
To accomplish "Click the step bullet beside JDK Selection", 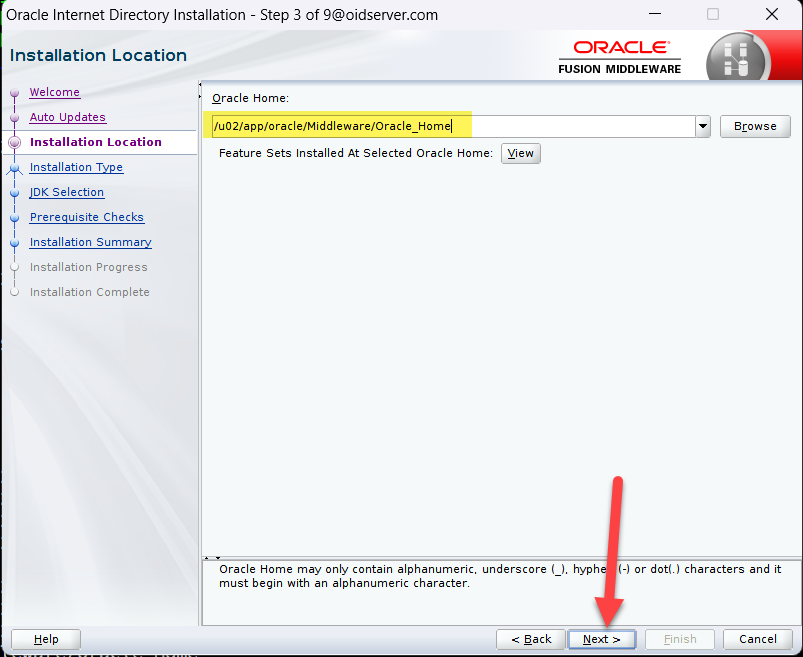I will click(x=14, y=193).
